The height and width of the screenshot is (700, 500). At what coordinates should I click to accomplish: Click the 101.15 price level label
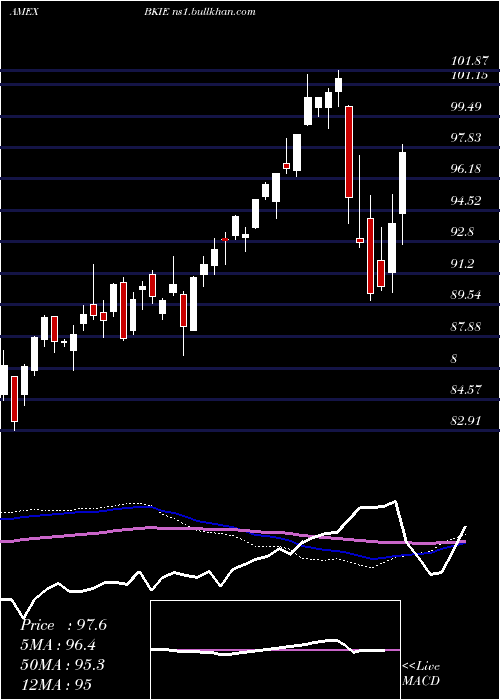coord(469,75)
